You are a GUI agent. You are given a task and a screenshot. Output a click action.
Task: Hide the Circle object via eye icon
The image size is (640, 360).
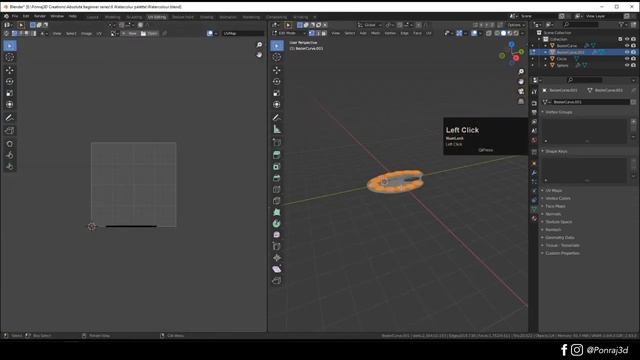click(x=627, y=59)
